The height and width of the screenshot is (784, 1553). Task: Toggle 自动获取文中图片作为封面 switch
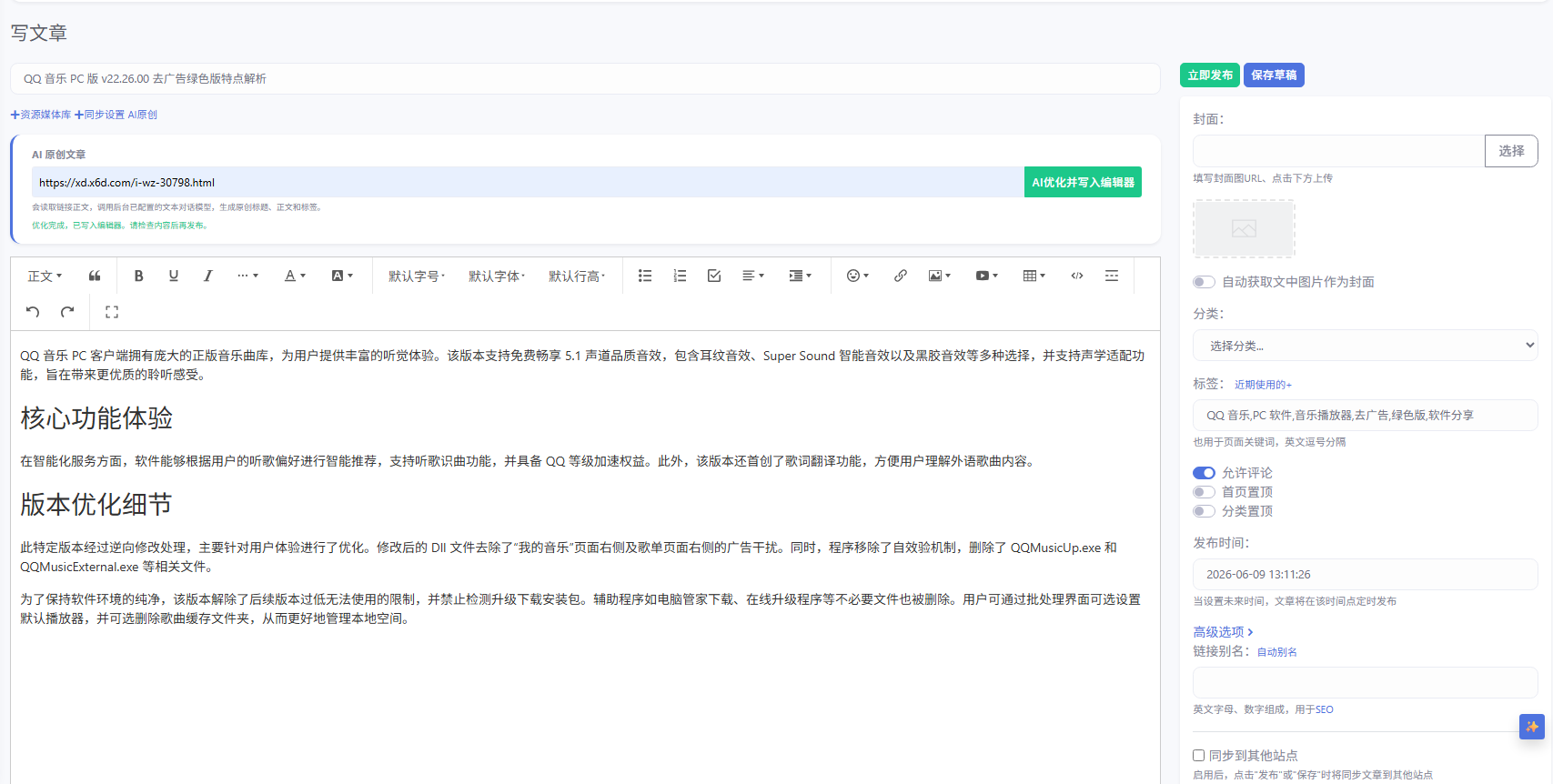click(x=1204, y=282)
